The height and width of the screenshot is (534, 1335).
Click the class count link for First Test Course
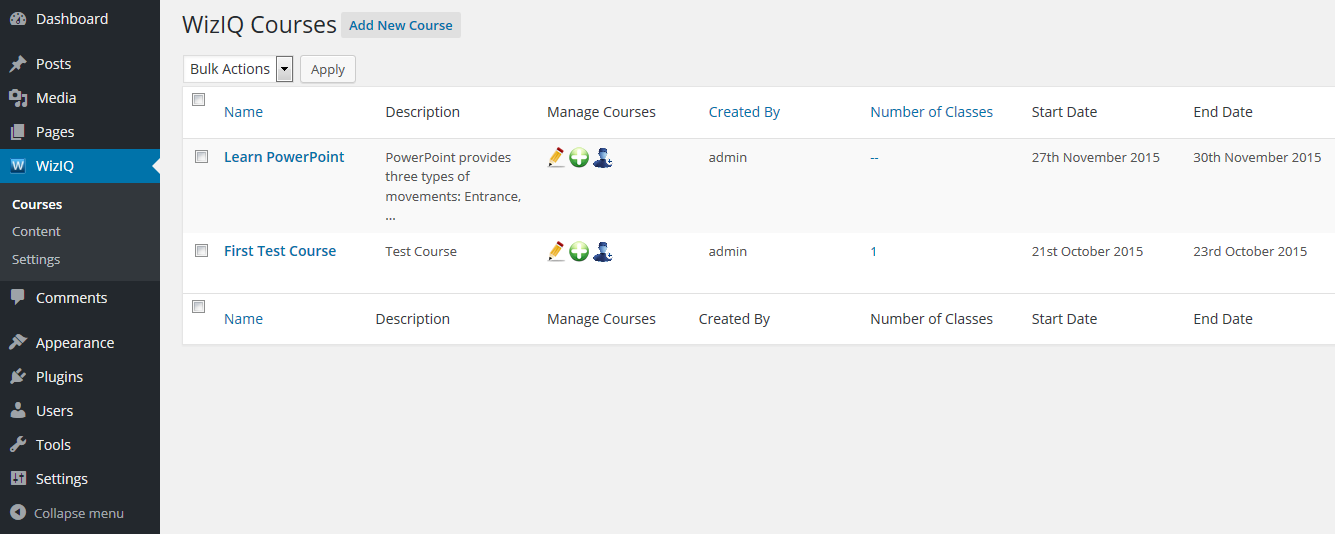click(x=873, y=252)
